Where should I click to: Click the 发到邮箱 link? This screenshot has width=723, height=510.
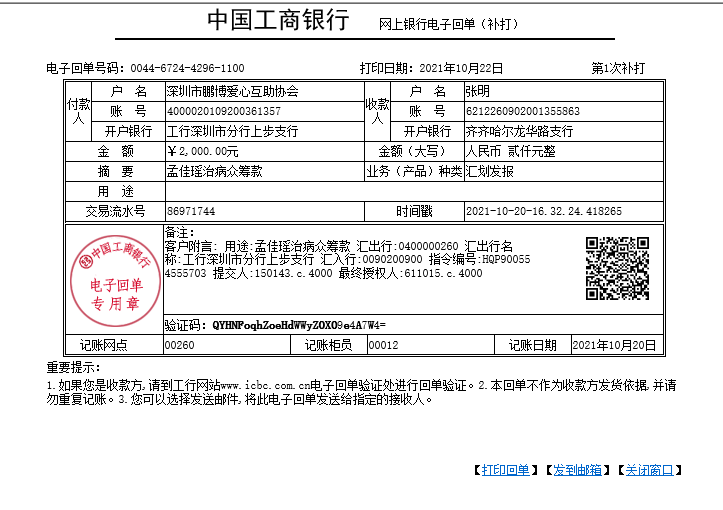coord(577,470)
